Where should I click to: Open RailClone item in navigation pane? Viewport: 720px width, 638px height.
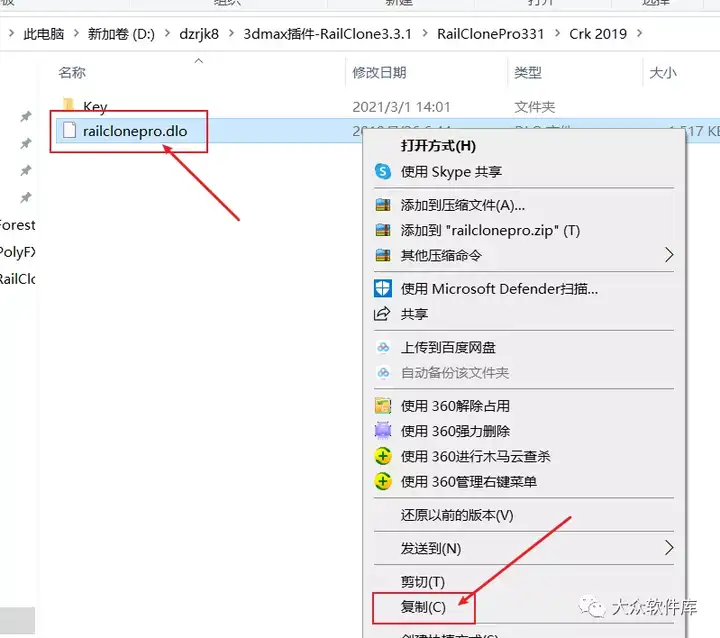[x=17, y=279]
